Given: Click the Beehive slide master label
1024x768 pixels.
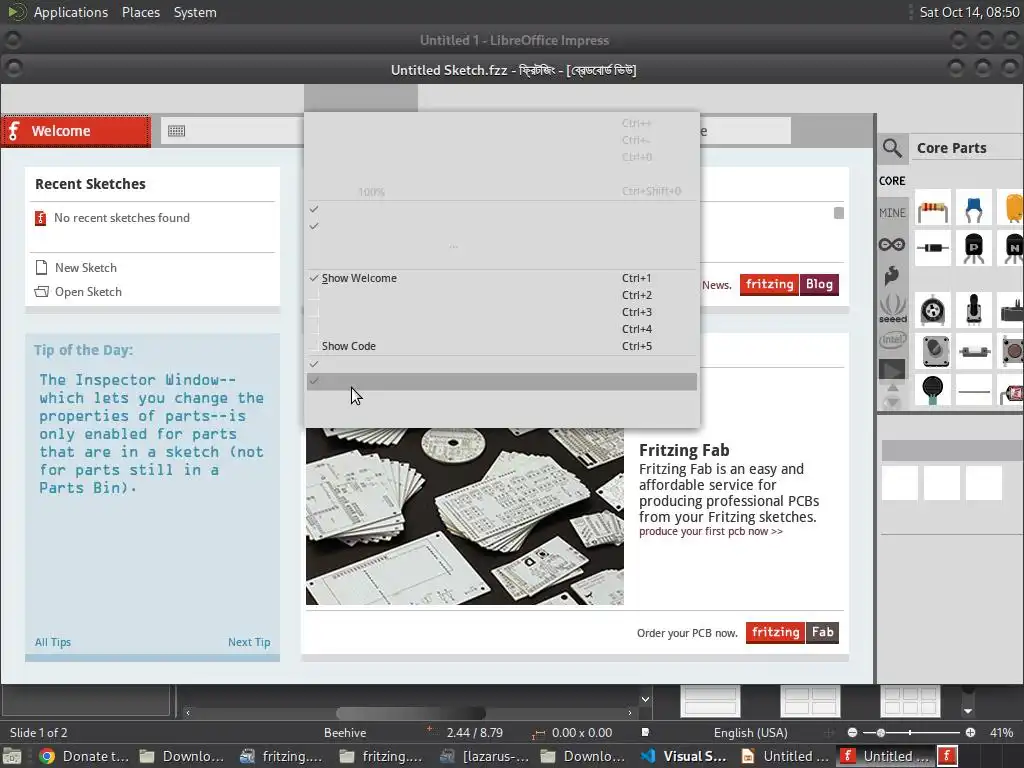Looking at the screenshot, I should (345, 733).
